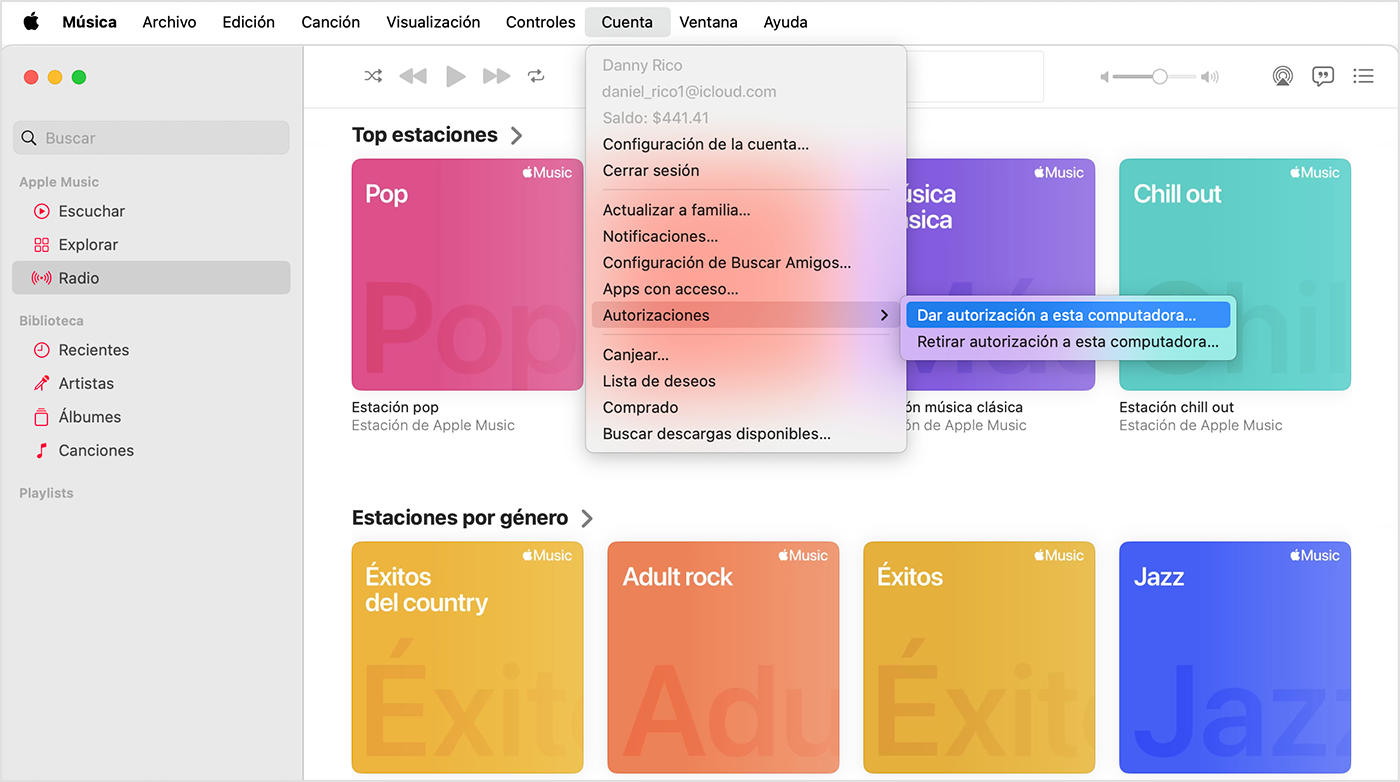The image size is (1400, 782).
Task: Open the Canción menu
Action: coord(330,21)
